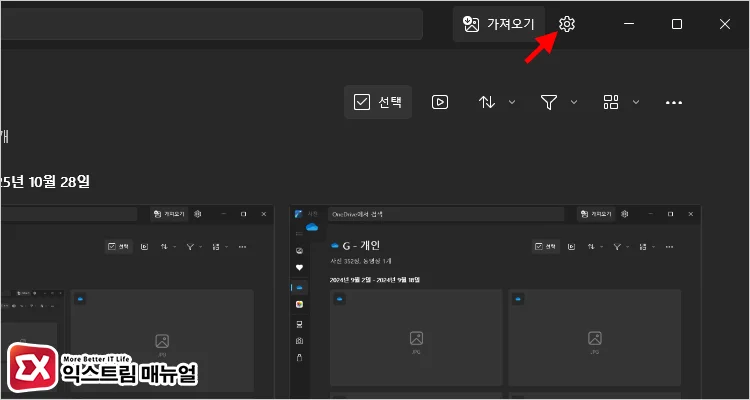The image size is (750, 400).
Task: Expand the chevron next to the filter funnel
Action: (574, 102)
